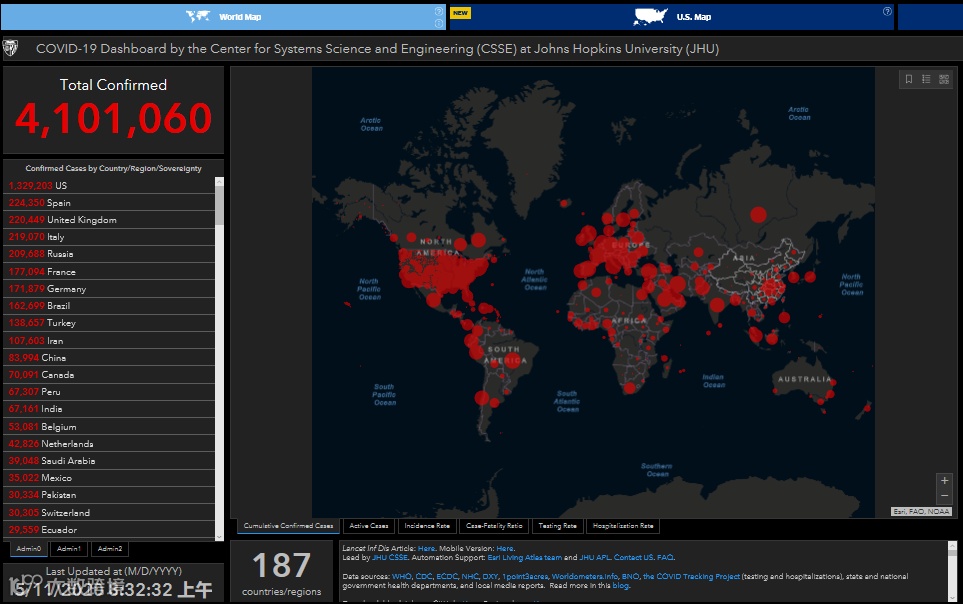Image resolution: width=963 pixels, height=604 pixels.
Task: Zoom in with the plus map button
Action: [945, 480]
